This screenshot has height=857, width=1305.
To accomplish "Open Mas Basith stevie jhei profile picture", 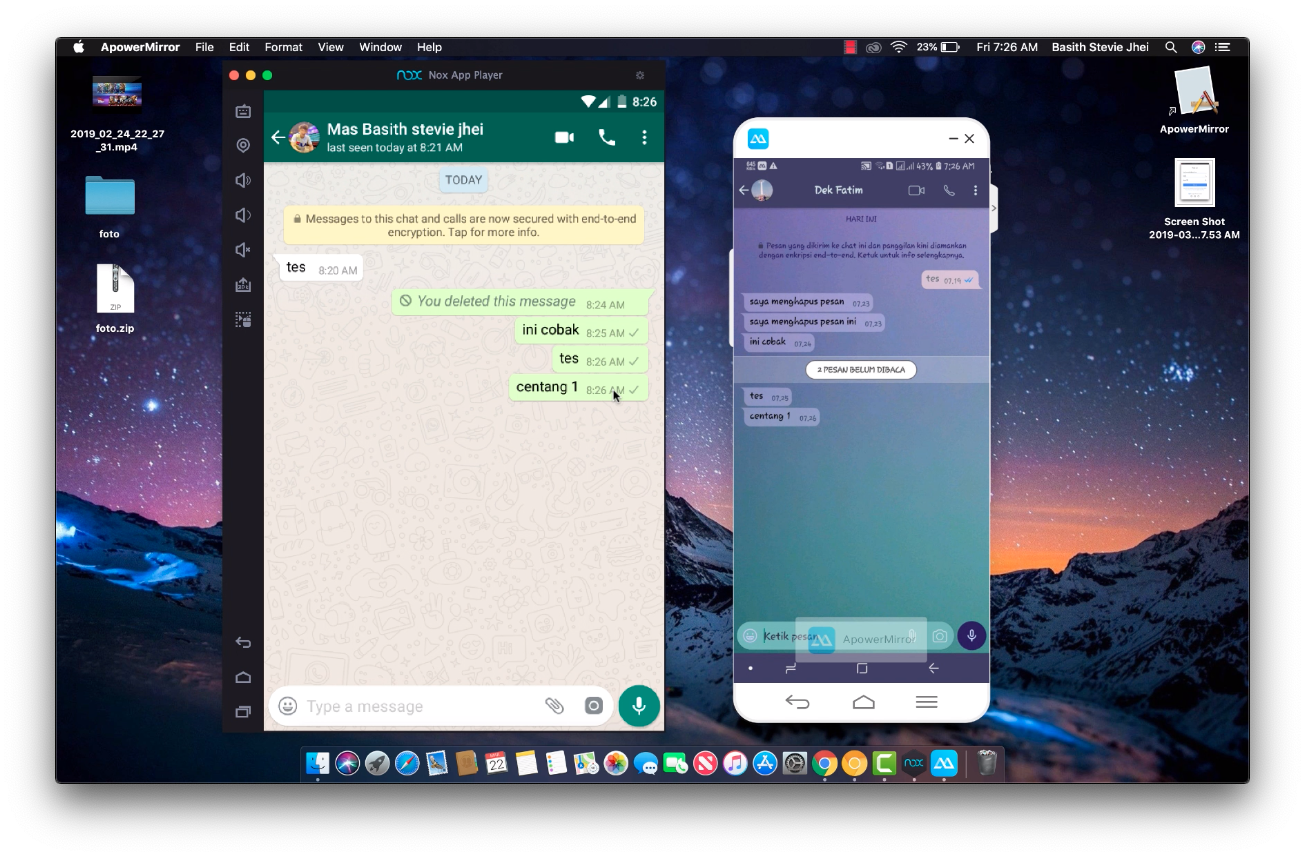I will [x=305, y=138].
